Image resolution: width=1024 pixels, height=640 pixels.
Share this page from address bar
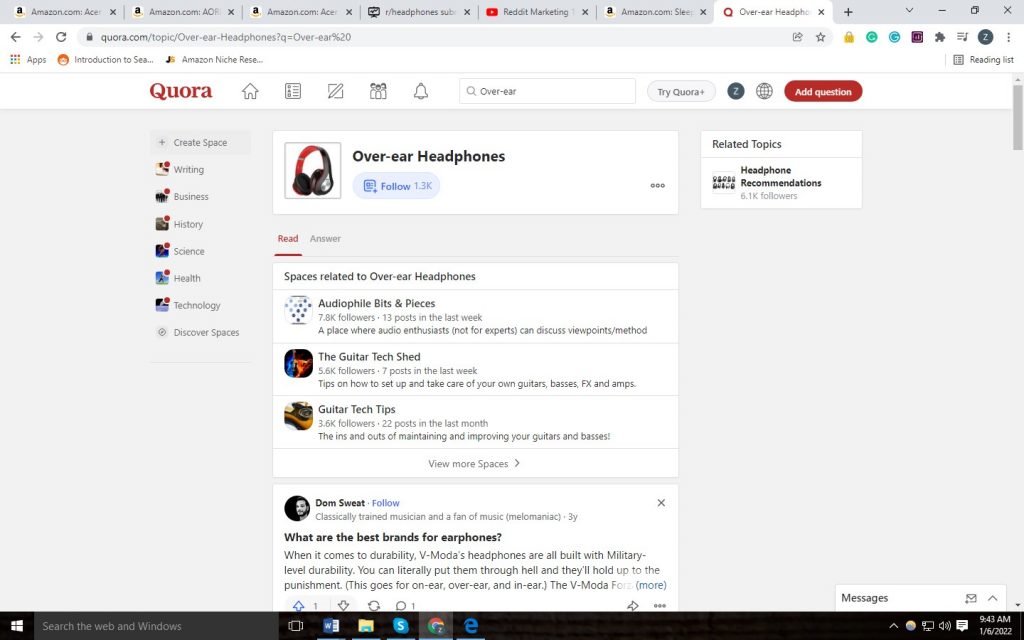(797, 37)
